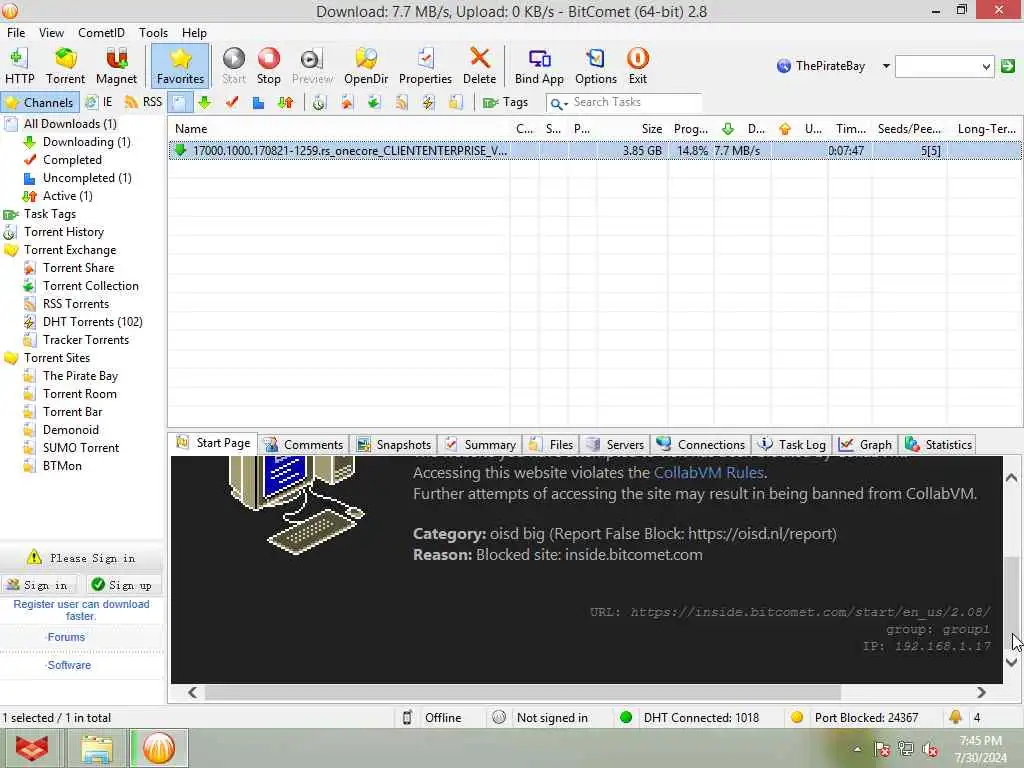Click the DHT Torrents lightning icon in the filter toolbar

pos(428,103)
